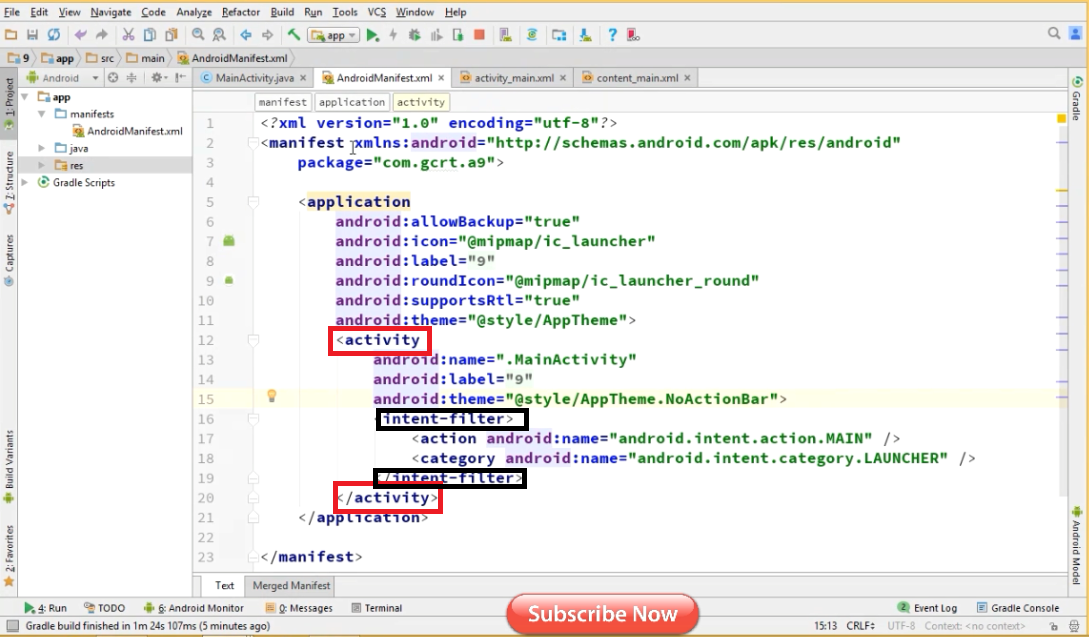The height and width of the screenshot is (637, 1089).
Task: Switch to Merged Manifest view
Action: [291, 586]
